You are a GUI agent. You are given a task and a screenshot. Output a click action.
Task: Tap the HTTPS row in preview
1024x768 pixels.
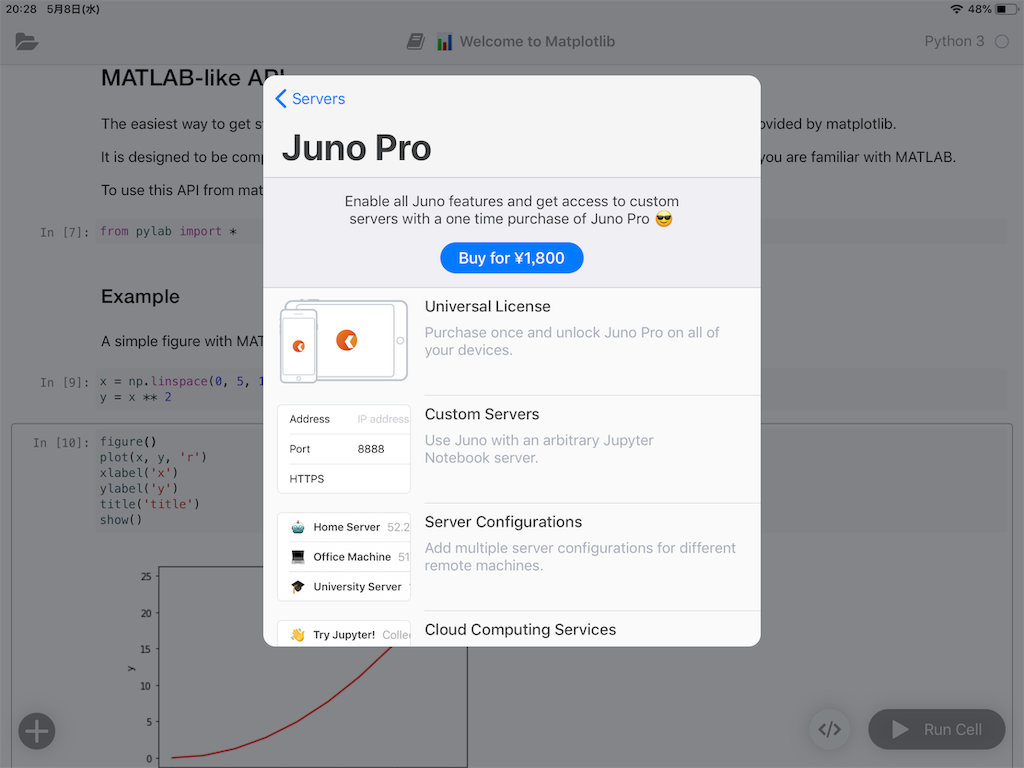coord(344,479)
